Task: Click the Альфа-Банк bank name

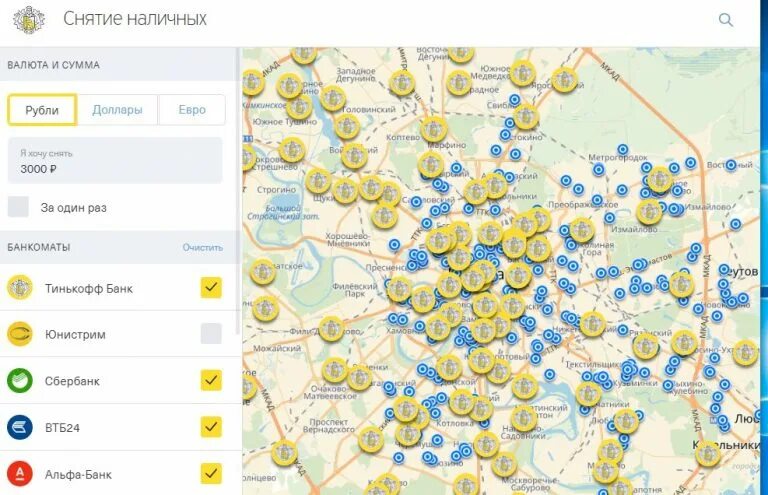Action: coord(78,474)
